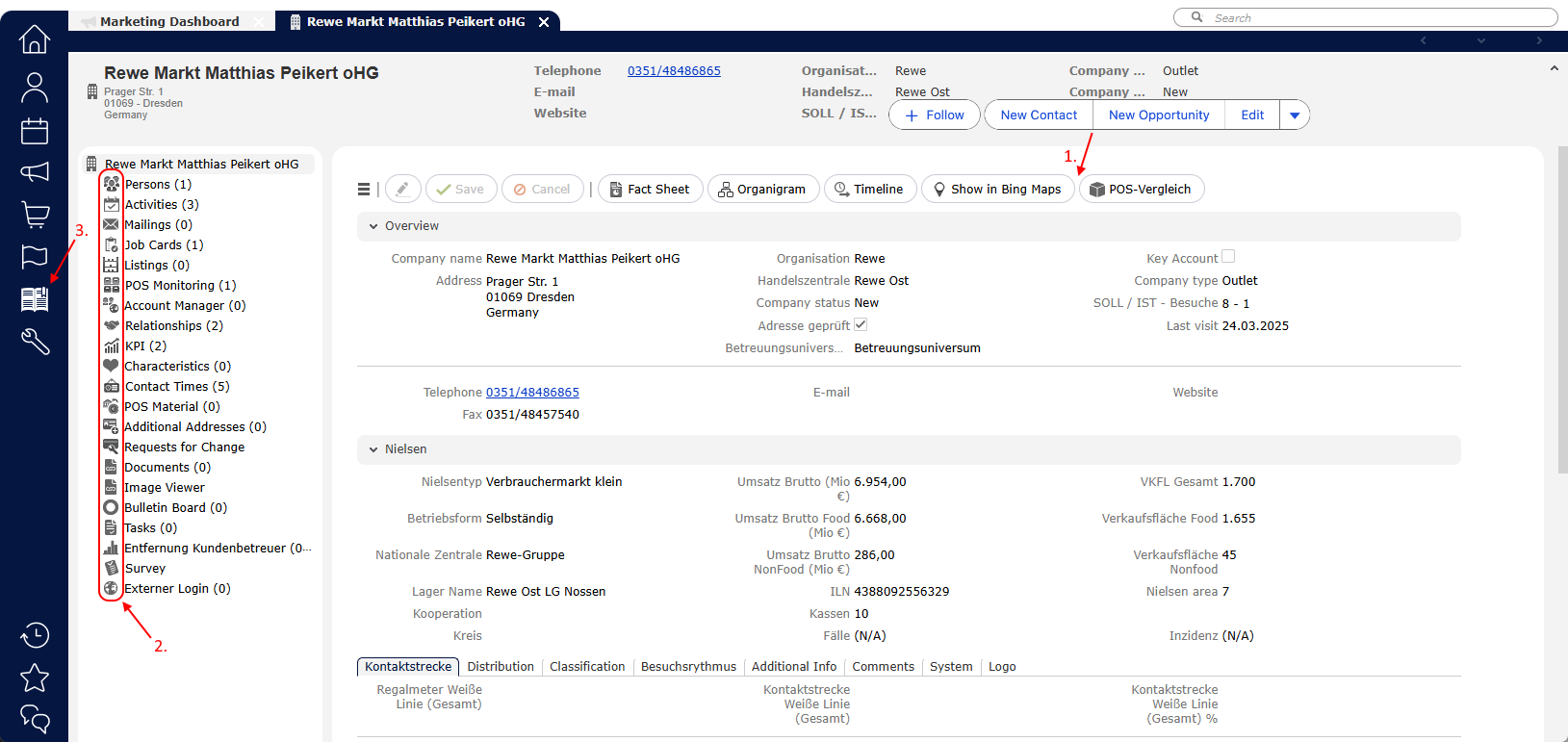This screenshot has width=1568, height=742.
Task: Click the telephone number link in header
Action: pos(674,71)
